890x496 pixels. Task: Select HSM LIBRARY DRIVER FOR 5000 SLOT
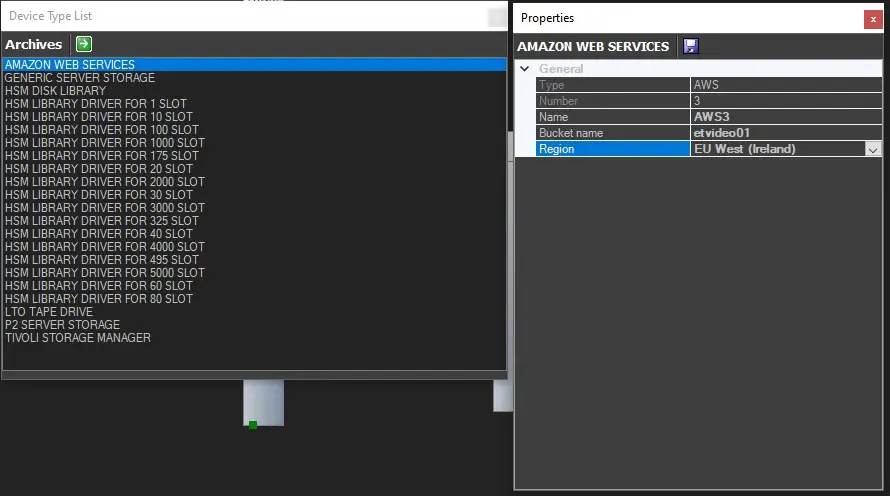coord(104,273)
